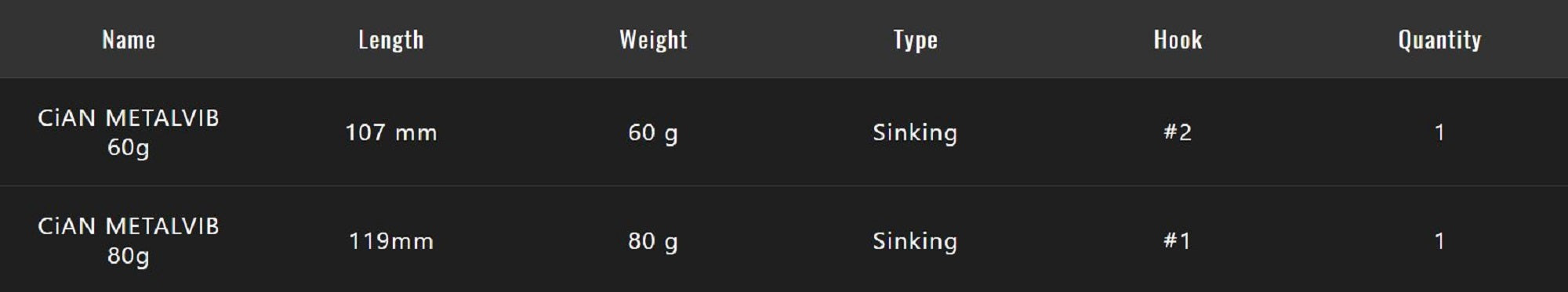Select the CiAN METALVIB 60g name cell
The image size is (1568, 292).
pos(129,132)
